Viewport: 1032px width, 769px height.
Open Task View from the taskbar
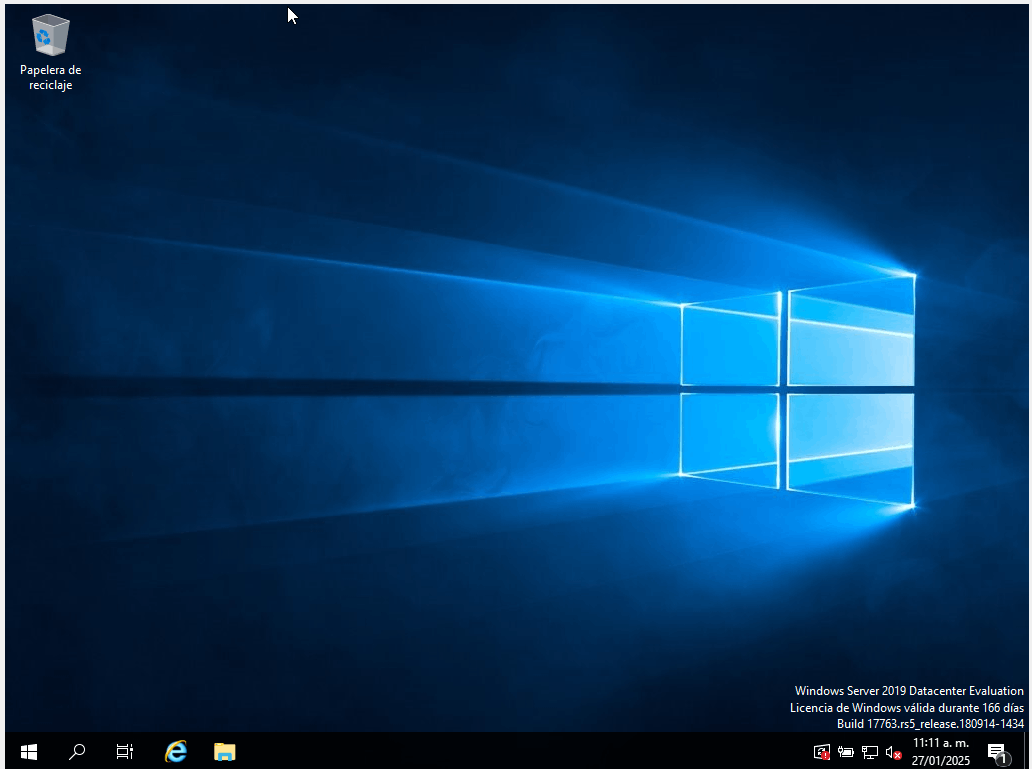[124, 751]
